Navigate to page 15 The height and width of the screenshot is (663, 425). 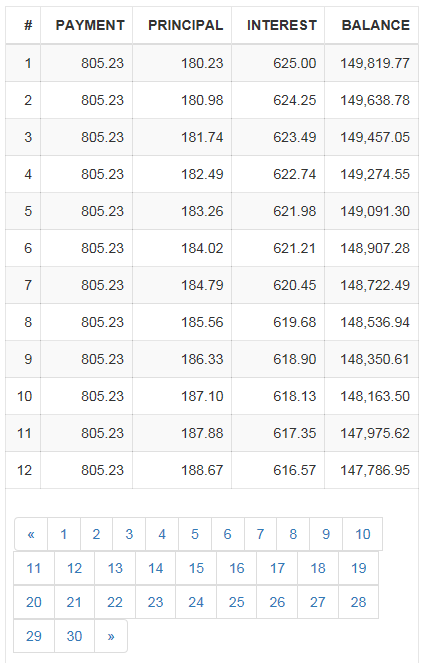click(x=196, y=568)
